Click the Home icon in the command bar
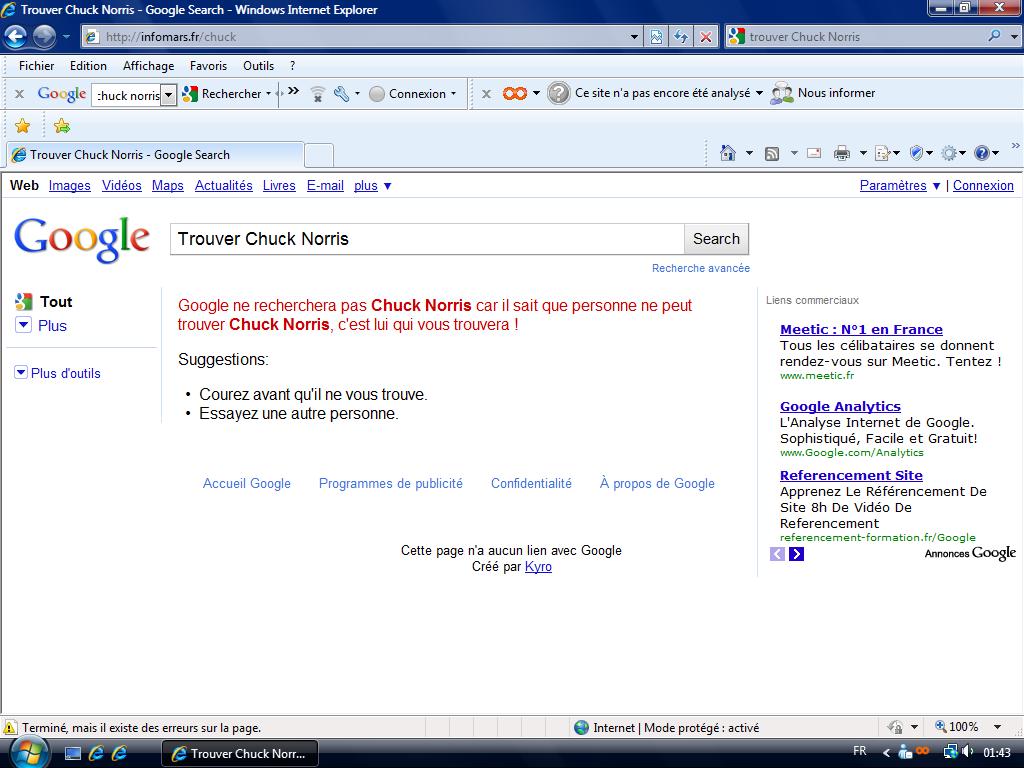This screenshot has width=1024, height=768. 728,153
